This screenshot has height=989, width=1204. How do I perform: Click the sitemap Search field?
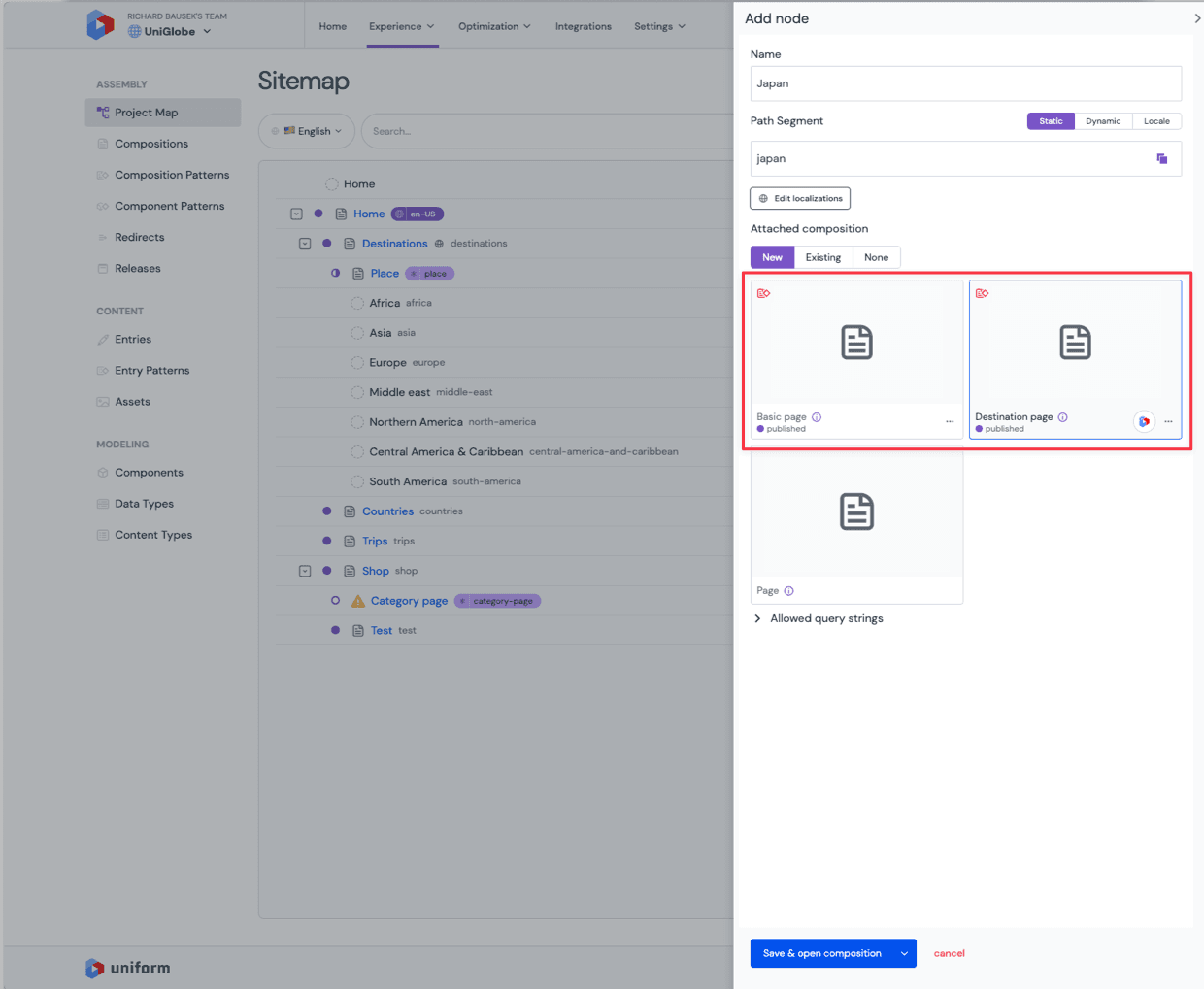coord(546,131)
